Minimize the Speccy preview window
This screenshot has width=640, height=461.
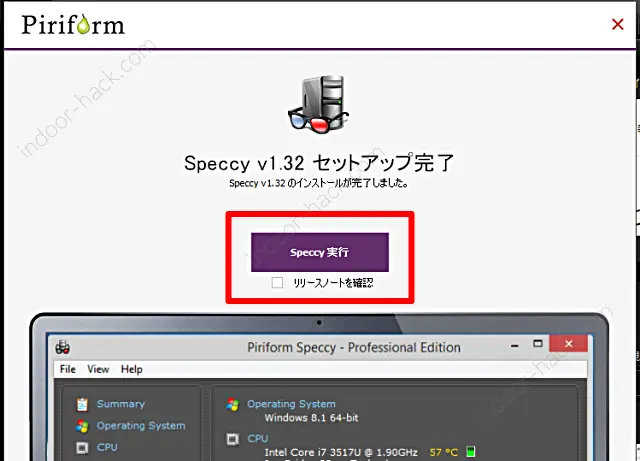pos(515,345)
